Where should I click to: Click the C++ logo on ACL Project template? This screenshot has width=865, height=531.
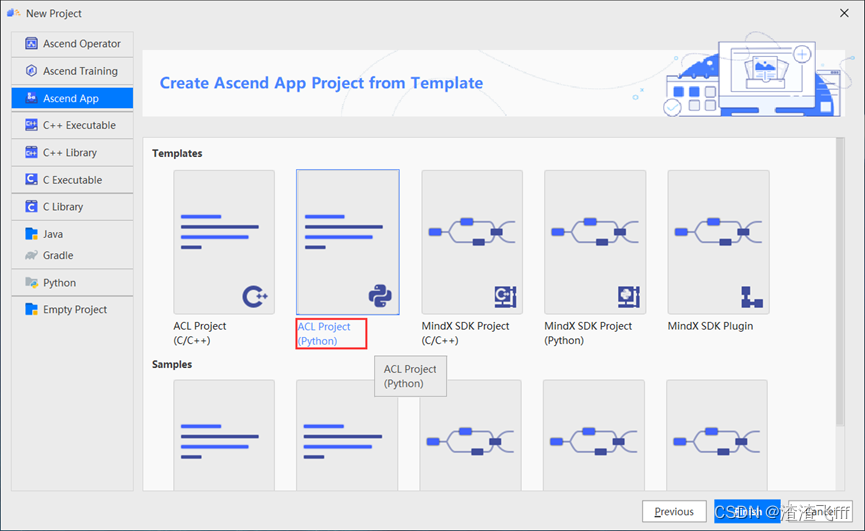click(255, 296)
